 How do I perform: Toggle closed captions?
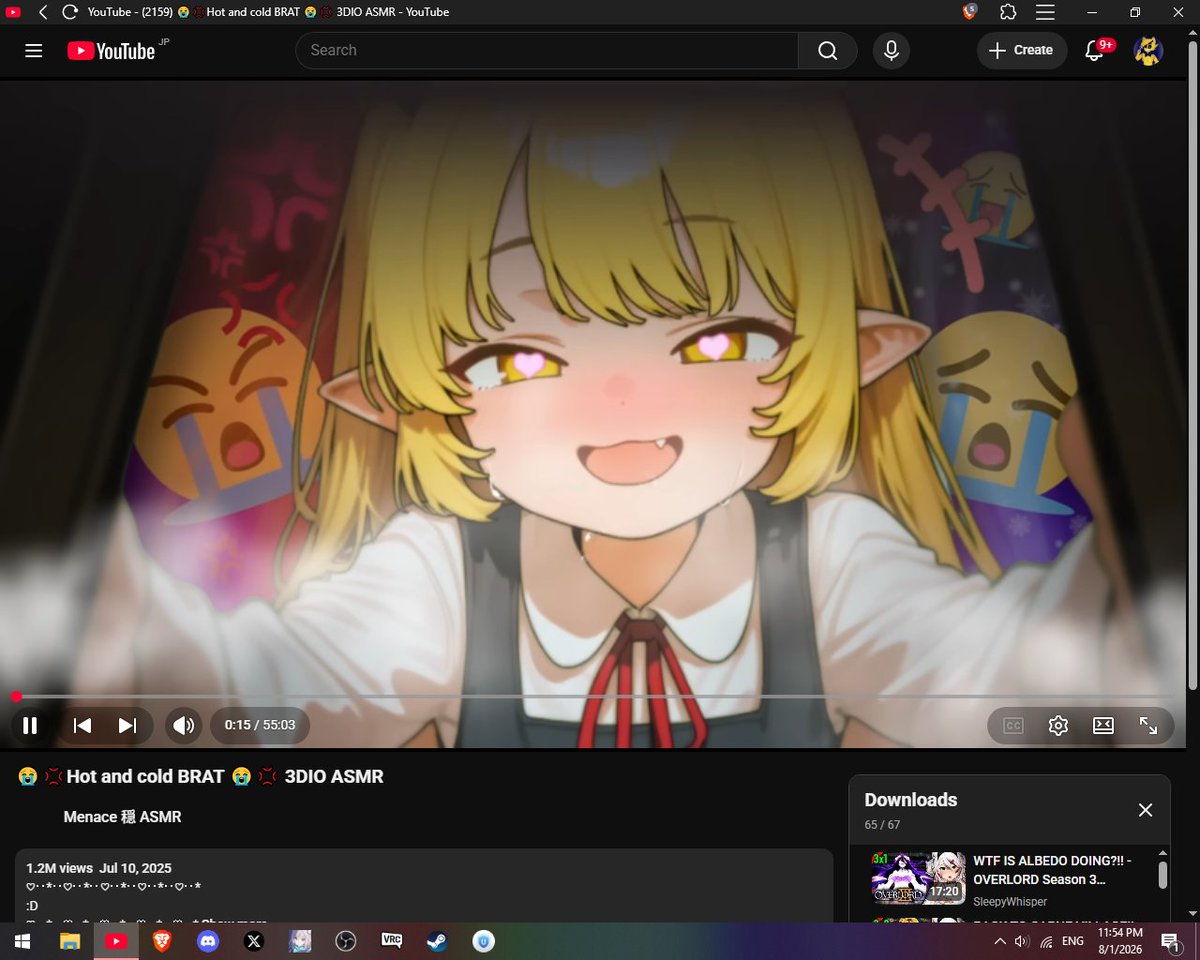[1013, 726]
